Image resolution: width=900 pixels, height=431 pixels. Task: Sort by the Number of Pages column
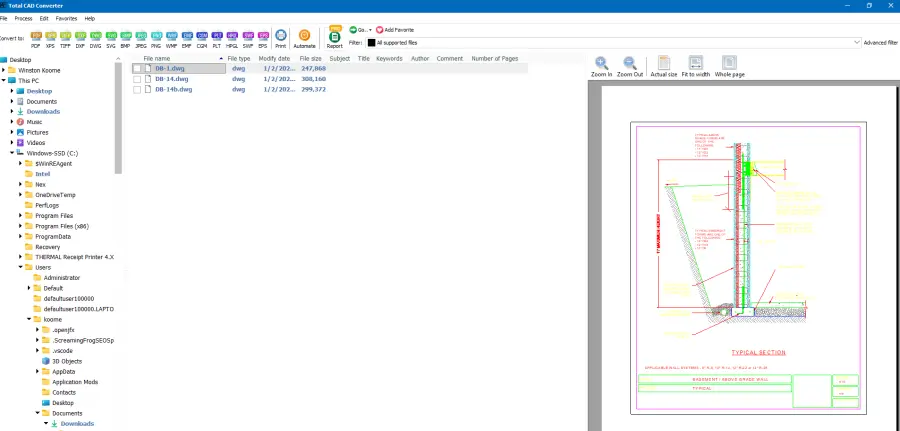(495, 59)
